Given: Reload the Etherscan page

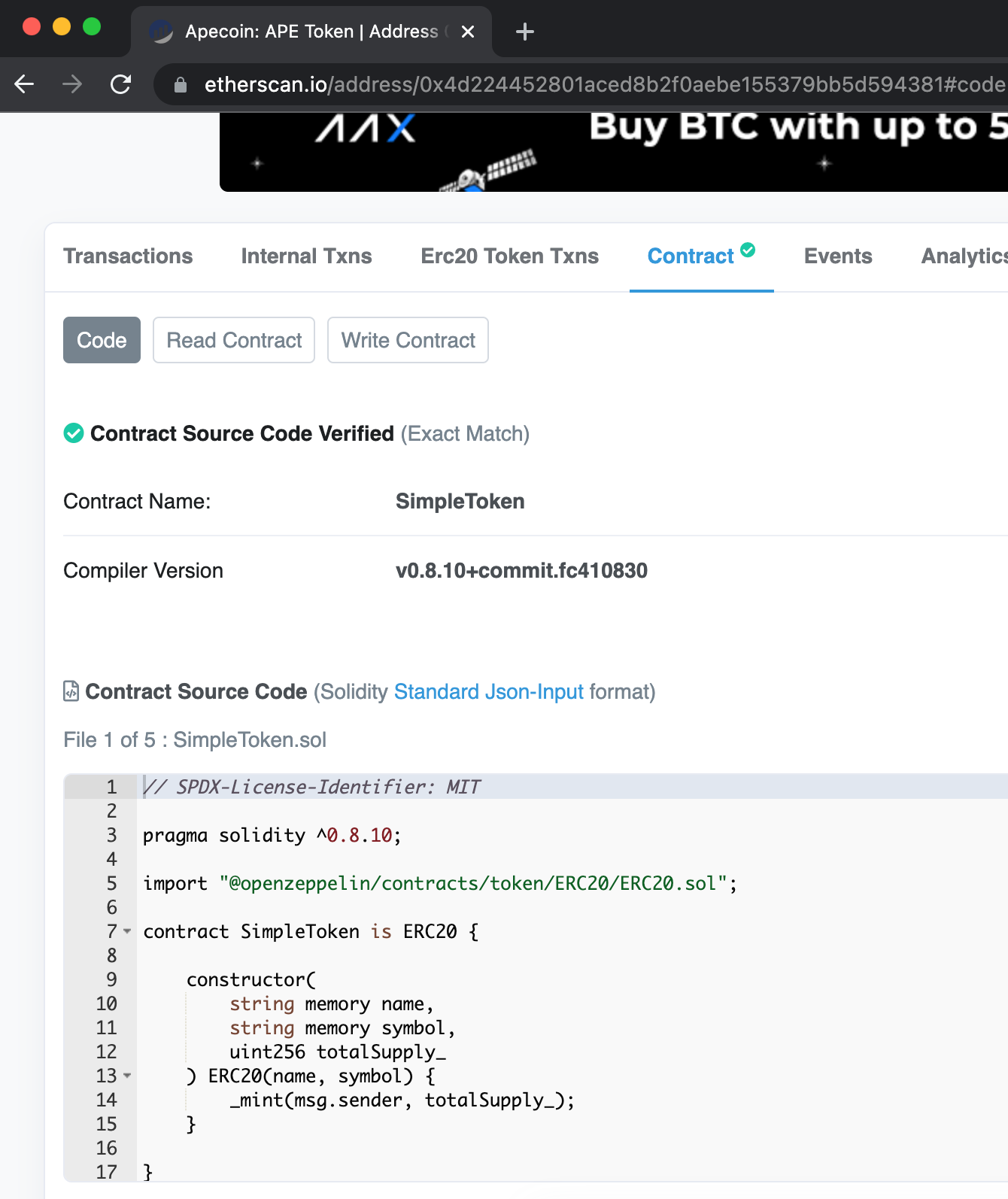Looking at the screenshot, I should pyautogui.click(x=120, y=84).
